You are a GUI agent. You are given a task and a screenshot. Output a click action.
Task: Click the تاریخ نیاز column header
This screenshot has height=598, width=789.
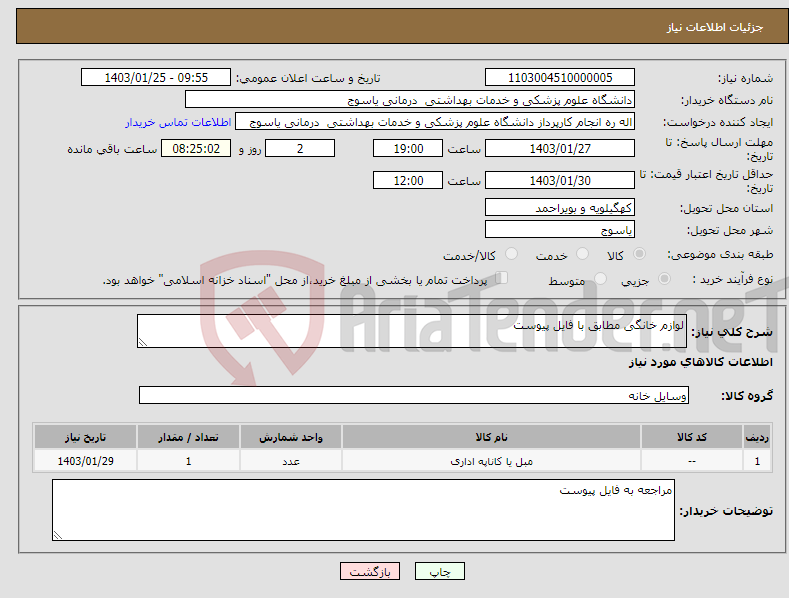pos(85,437)
